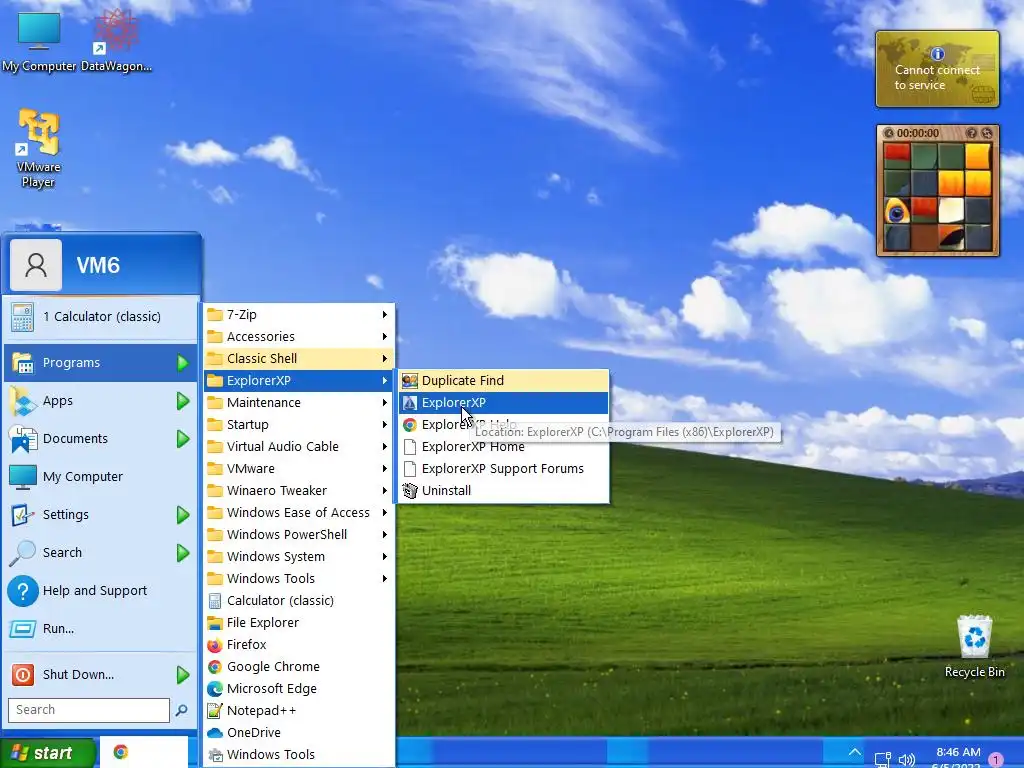Open the 7-Zip programs folder
Screen dimensions: 1024x768
(300, 315)
